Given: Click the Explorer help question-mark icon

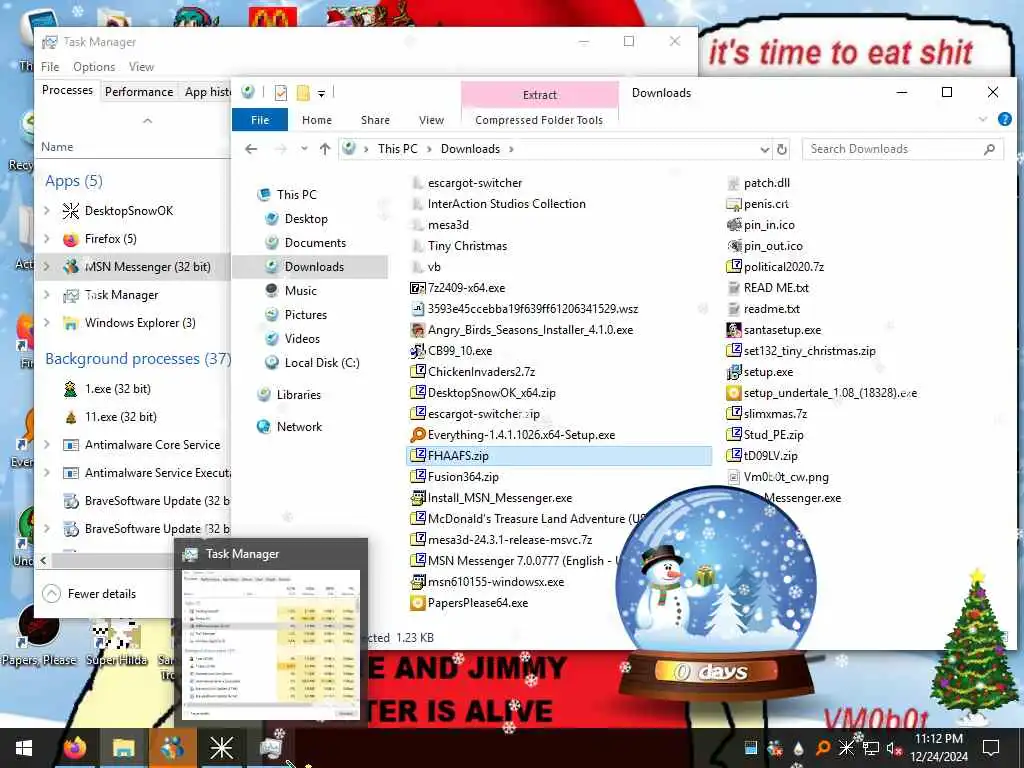Looking at the screenshot, I should (x=1004, y=119).
